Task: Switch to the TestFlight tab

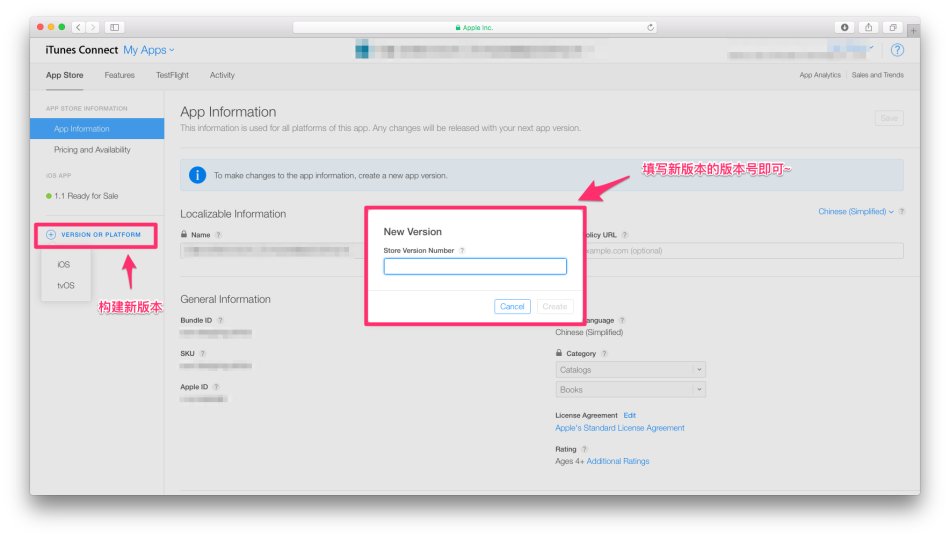Action: [172, 75]
